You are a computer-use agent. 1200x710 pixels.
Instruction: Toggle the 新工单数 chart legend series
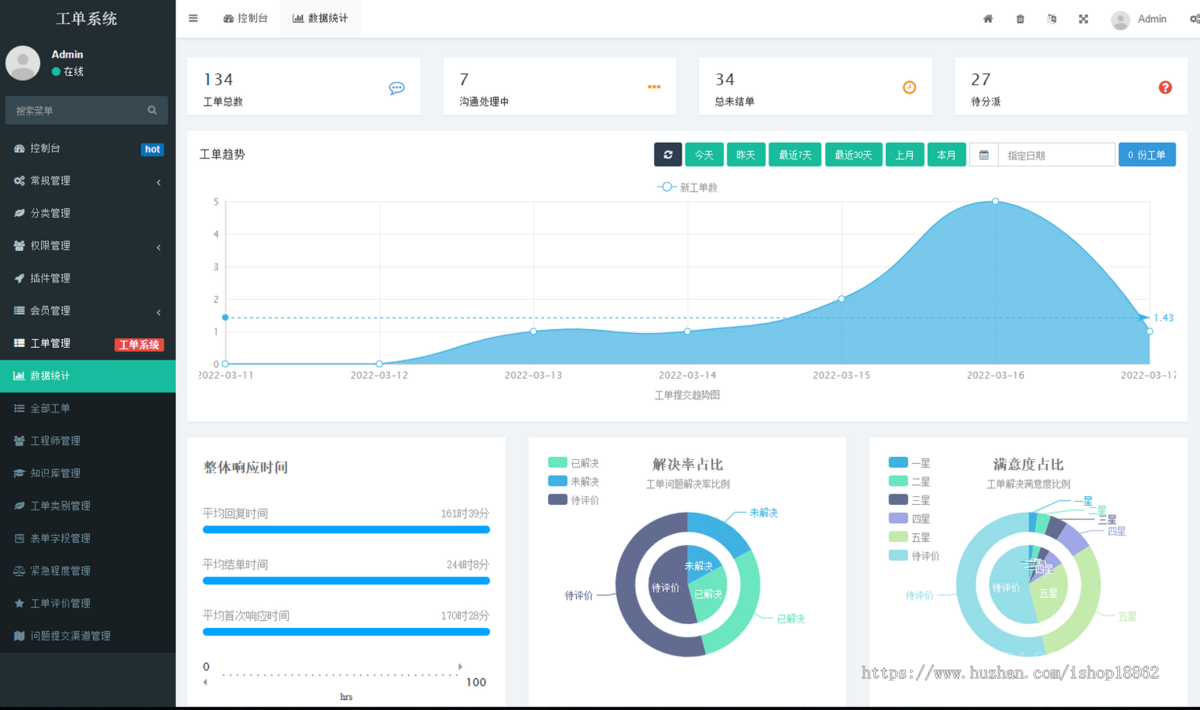click(x=688, y=187)
